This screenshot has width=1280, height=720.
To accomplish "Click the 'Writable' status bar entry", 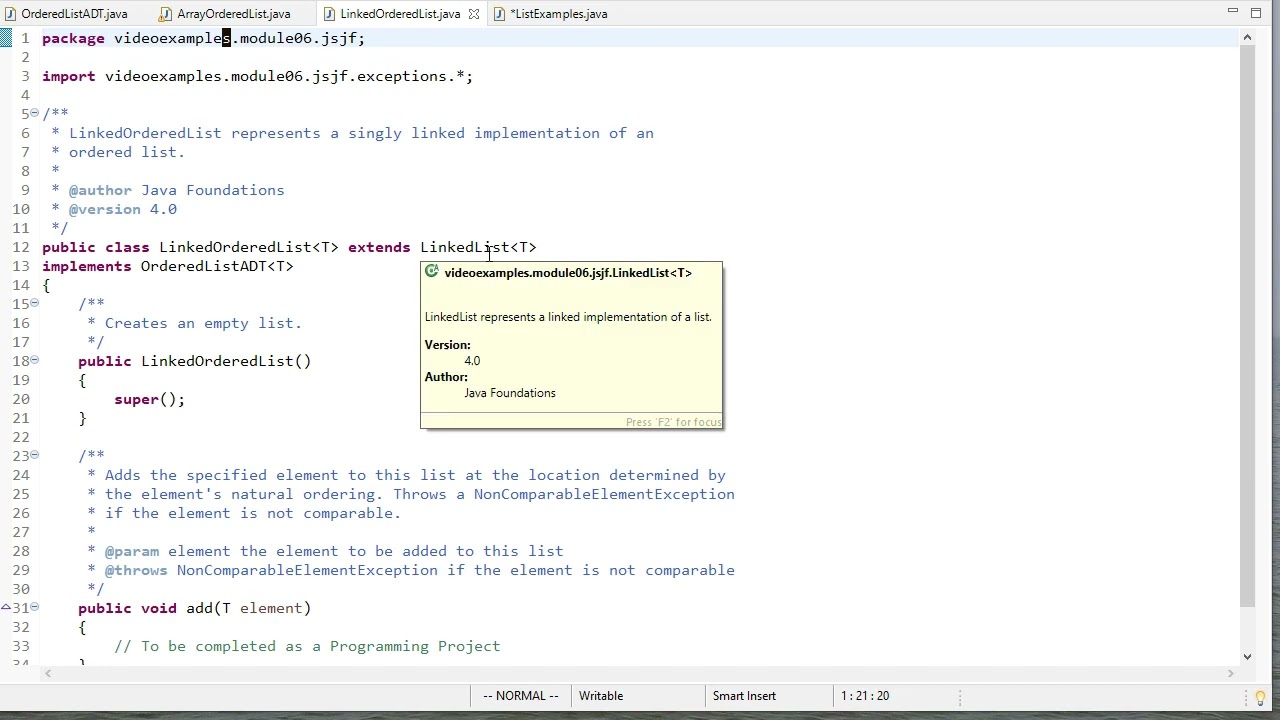I will click(601, 696).
